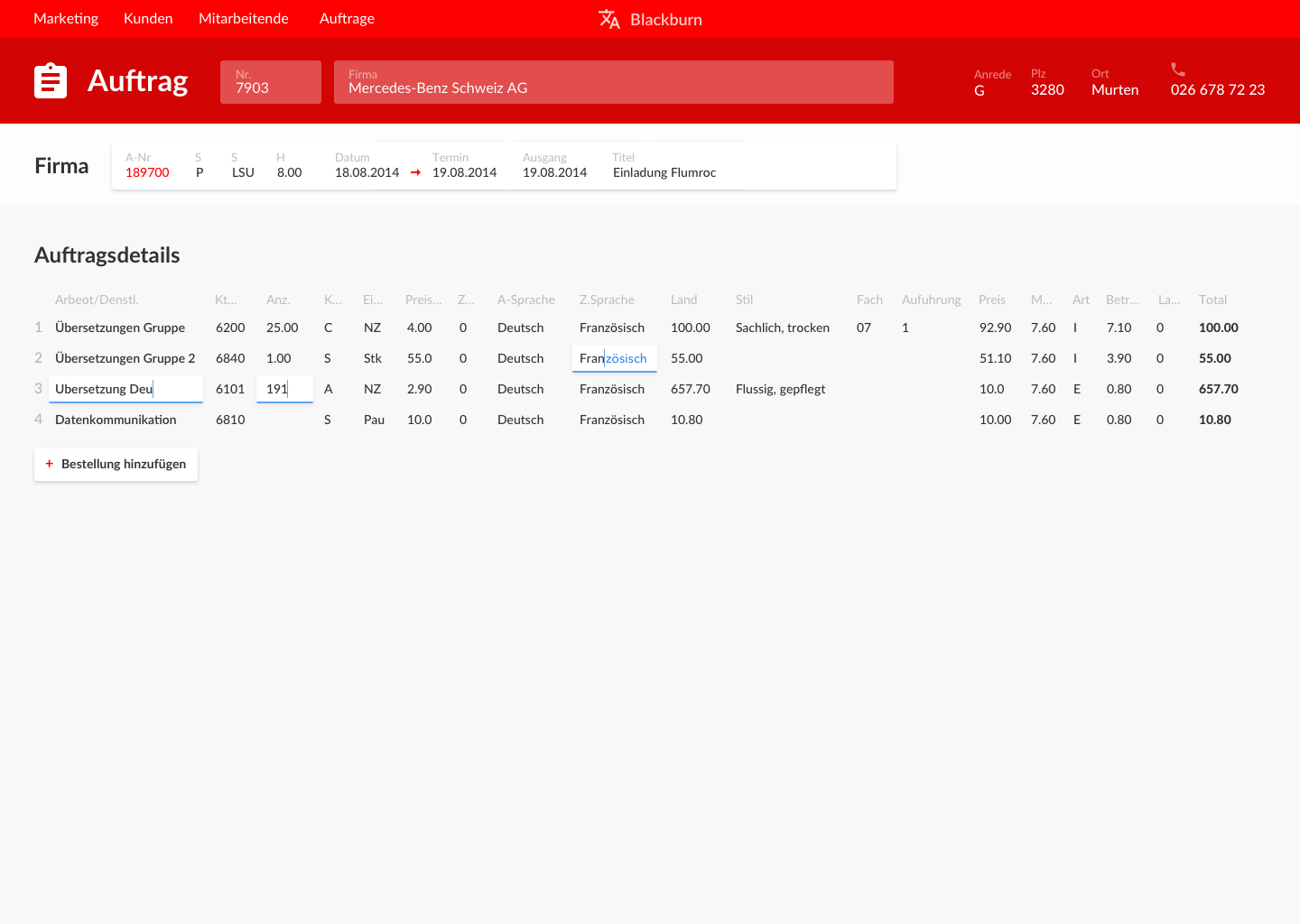Screen dimensions: 1300x924
Task: Click the LSU value in Firma card
Action: [x=243, y=172]
